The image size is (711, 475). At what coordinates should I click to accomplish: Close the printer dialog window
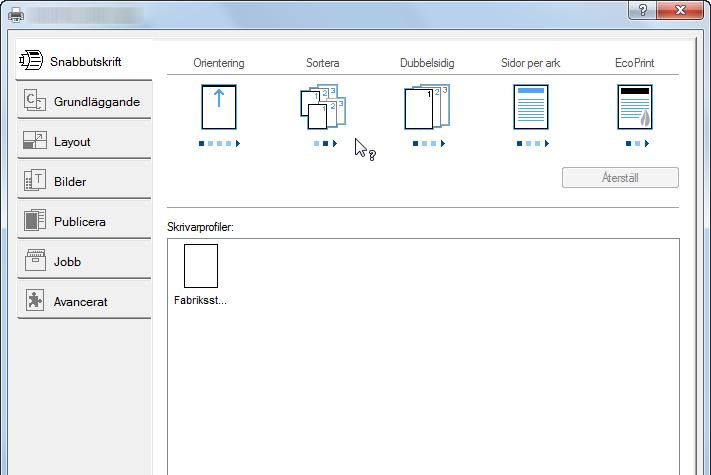point(680,10)
